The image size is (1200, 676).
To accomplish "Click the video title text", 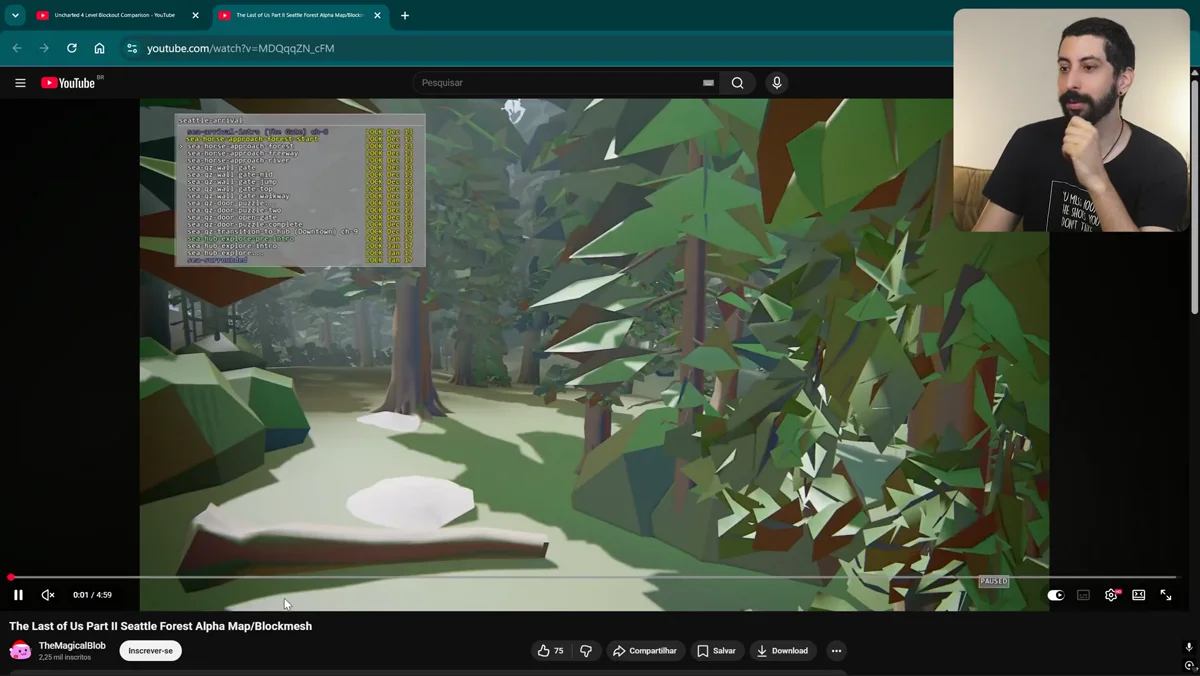I will 161,626.
